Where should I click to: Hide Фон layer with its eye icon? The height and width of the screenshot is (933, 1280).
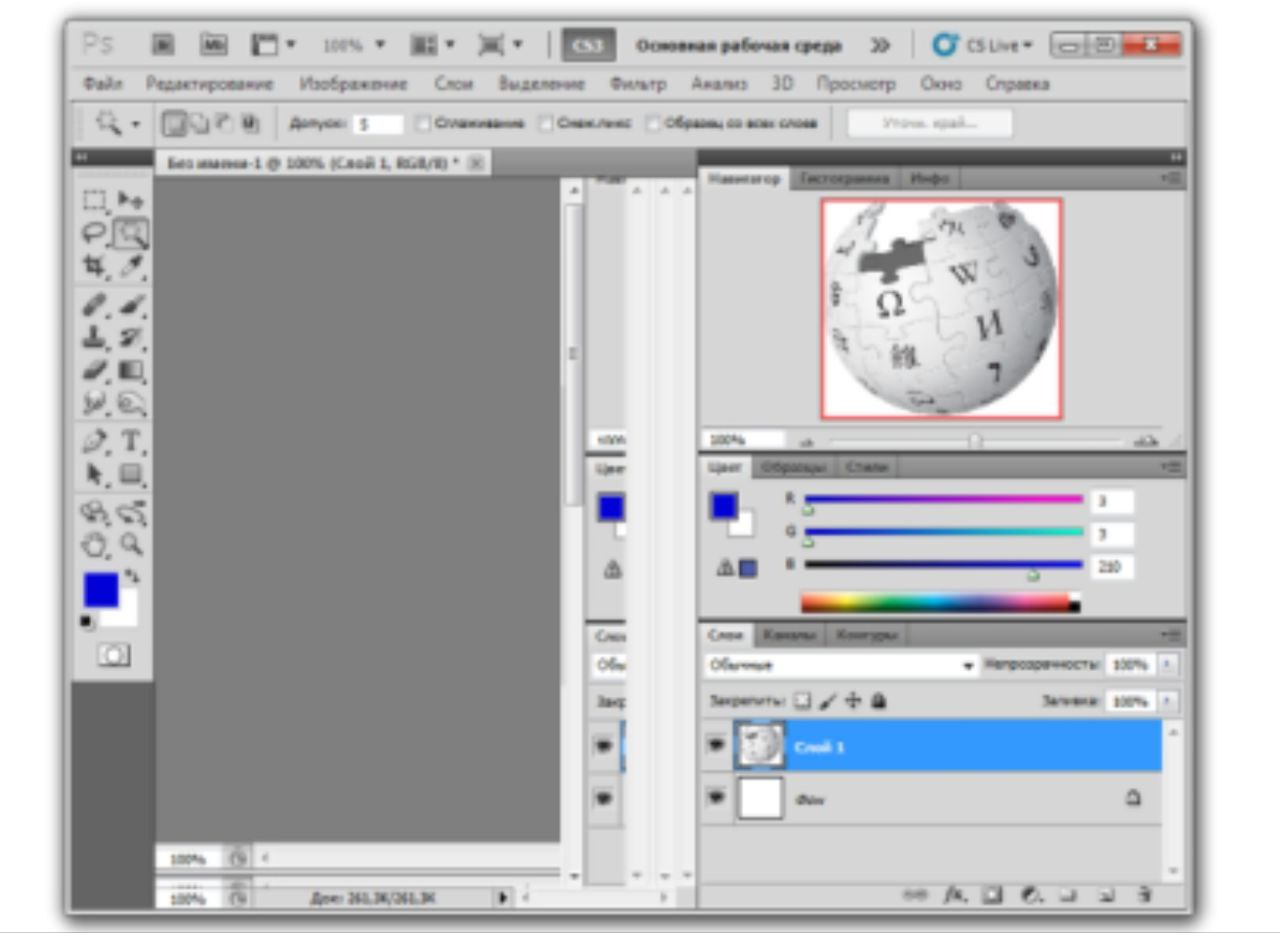(716, 798)
